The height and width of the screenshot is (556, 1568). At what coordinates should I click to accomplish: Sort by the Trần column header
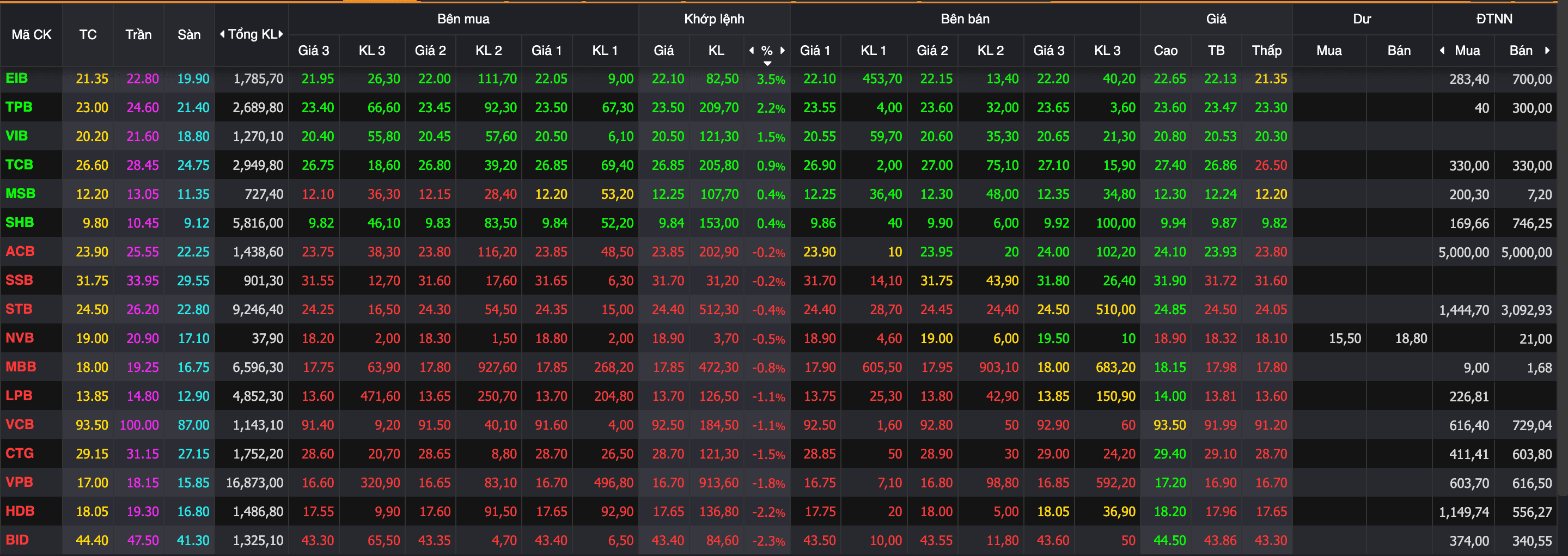(x=138, y=35)
